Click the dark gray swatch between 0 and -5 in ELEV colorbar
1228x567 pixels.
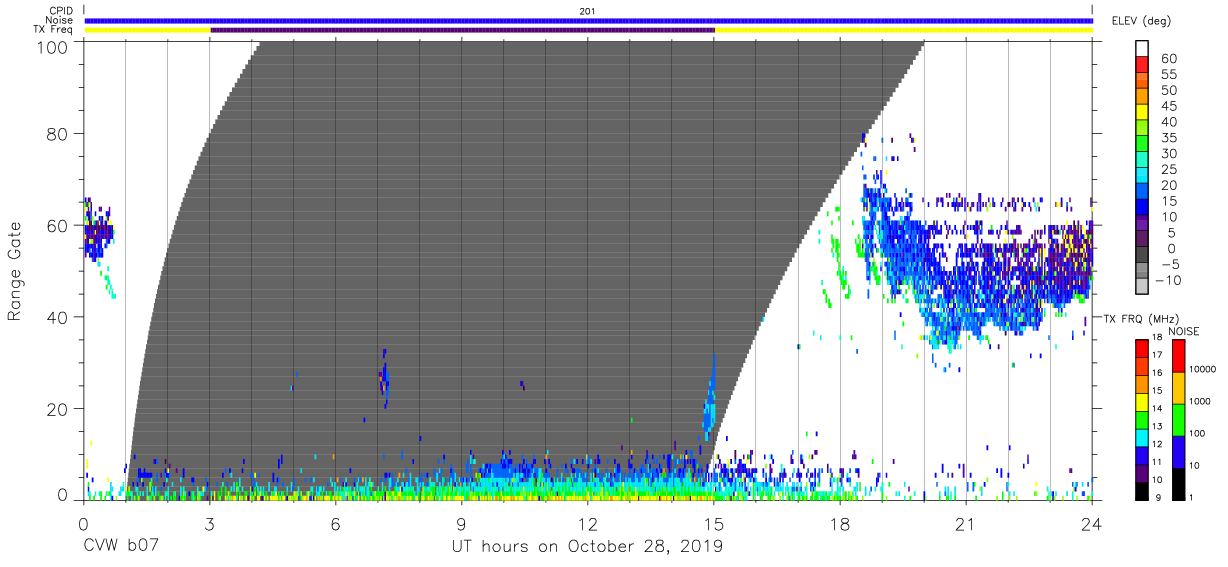coord(1142,256)
